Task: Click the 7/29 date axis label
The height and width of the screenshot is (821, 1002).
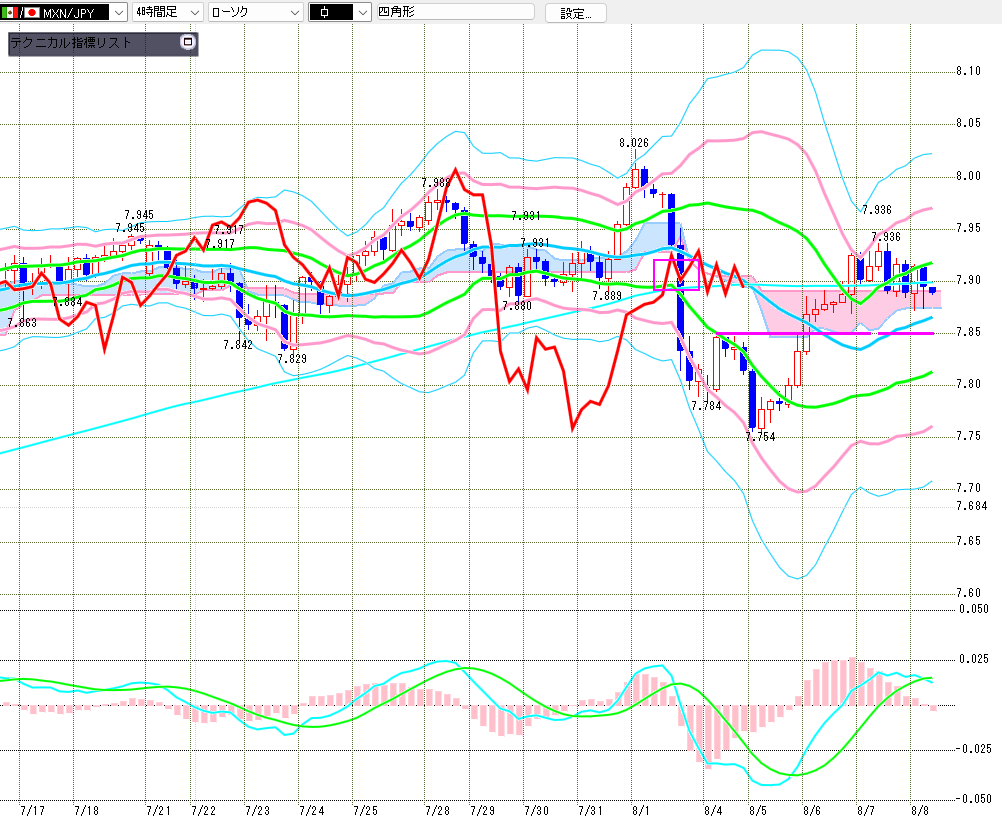Action: [x=482, y=811]
